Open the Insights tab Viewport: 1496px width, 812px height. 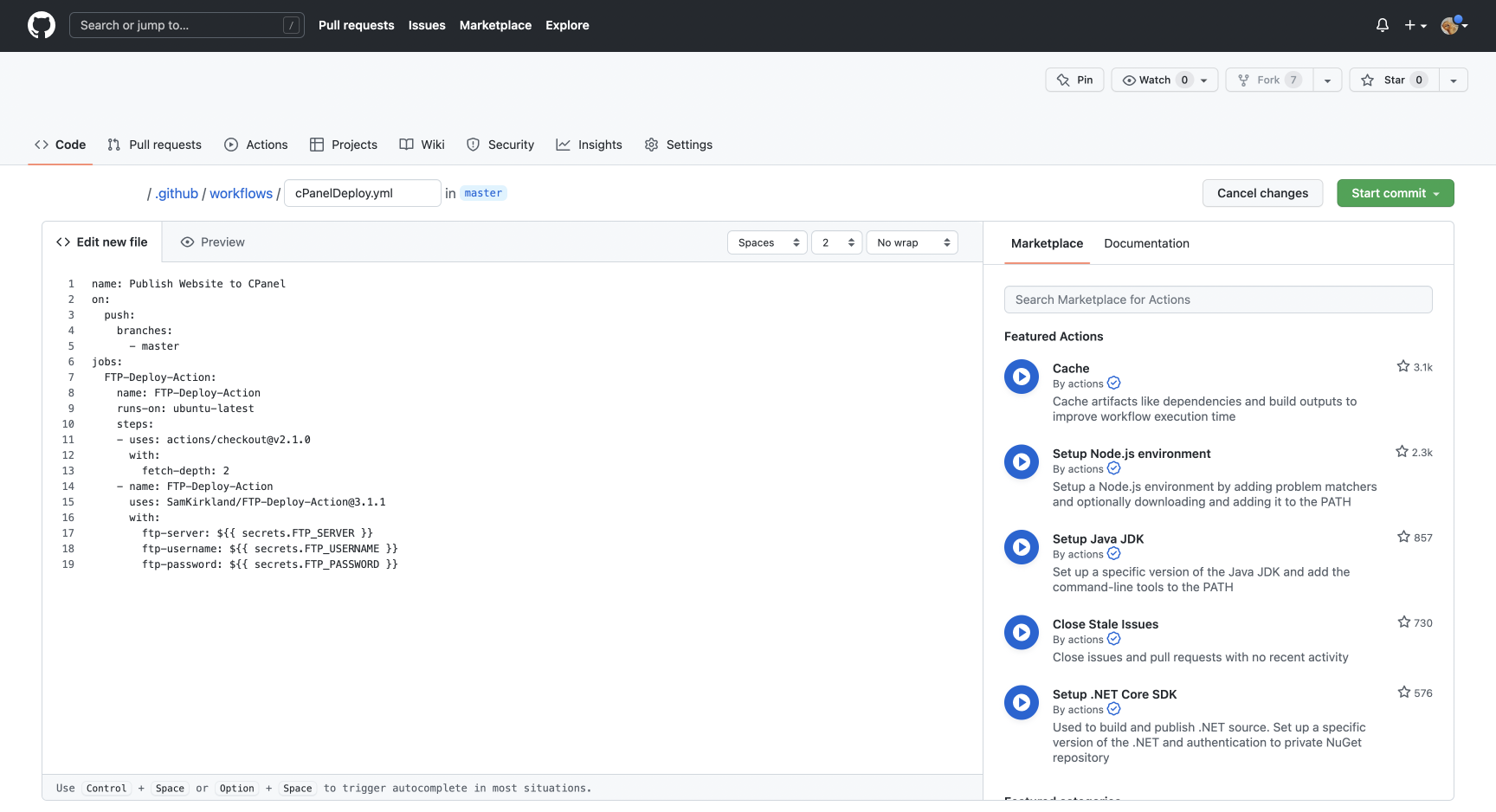[590, 145]
